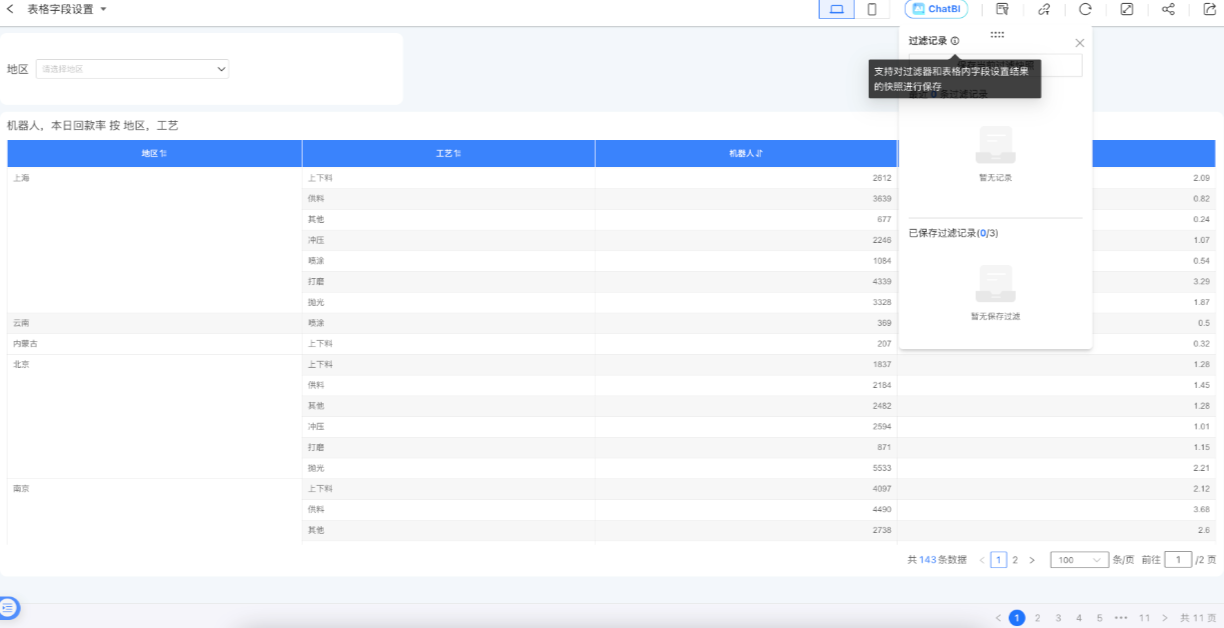Go to previous table page arrow
The height and width of the screenshot is (628, 1224).
pos(982,560)
